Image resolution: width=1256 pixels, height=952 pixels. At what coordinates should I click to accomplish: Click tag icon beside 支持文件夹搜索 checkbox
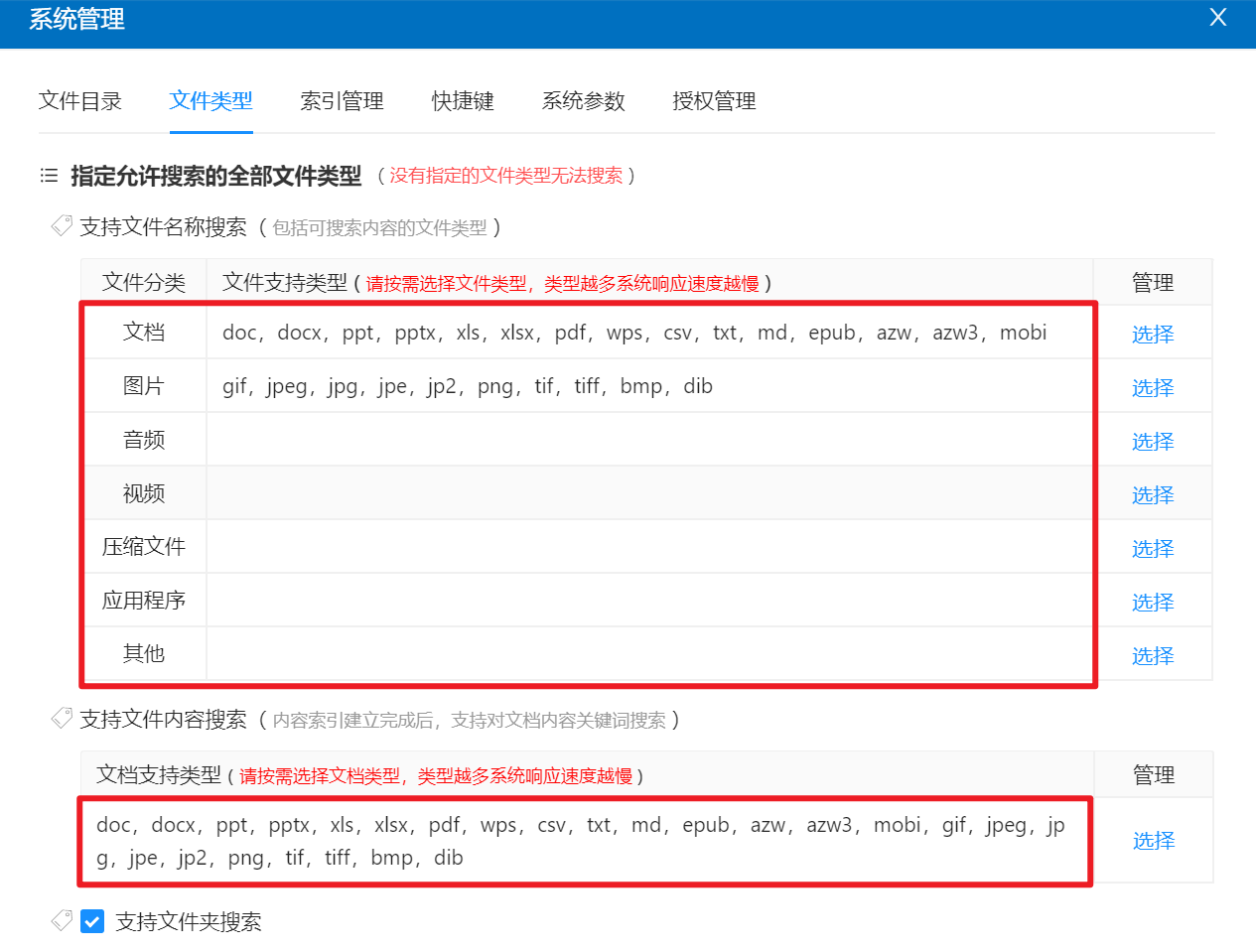62,921
